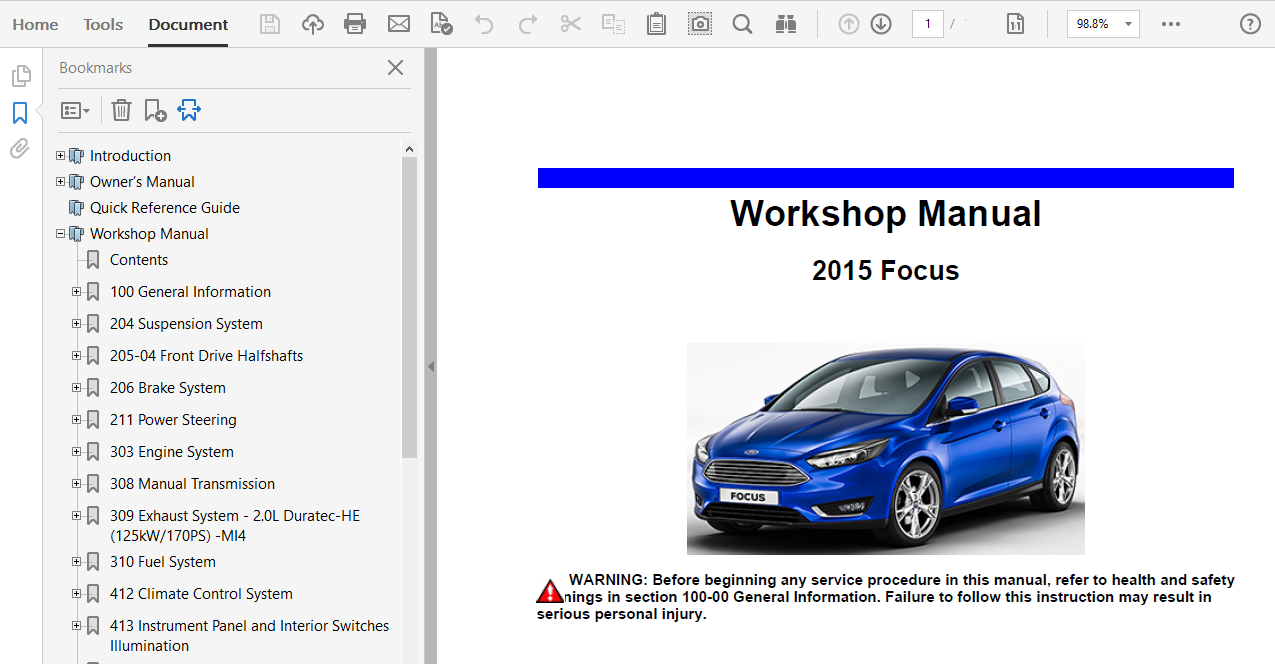Expand the Introduction bookmark
This screenshot has width=1275, height=664.
point(60,156)
